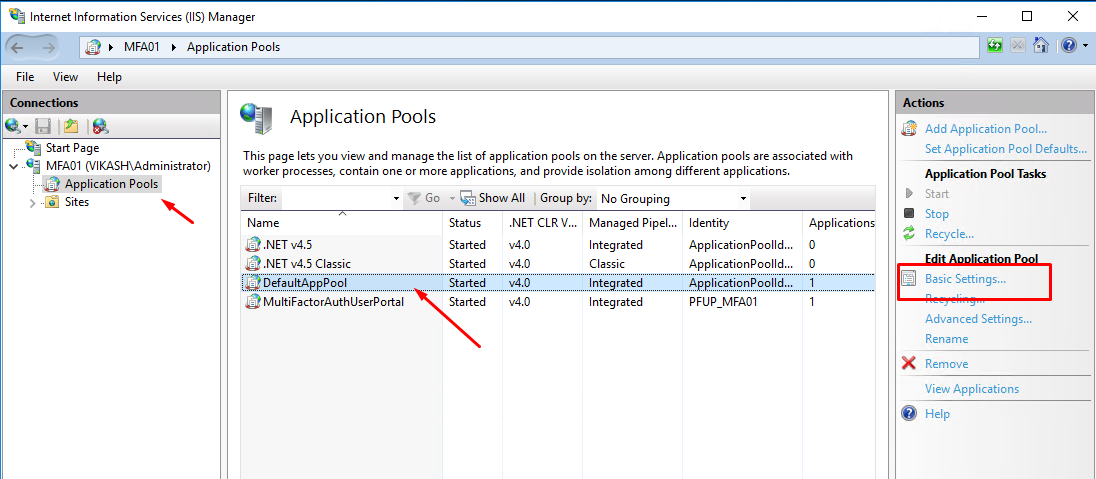Open the breadcrumb arrow before Application Pools
Screen dimensions: 1096x479
[x=173, y=48]
